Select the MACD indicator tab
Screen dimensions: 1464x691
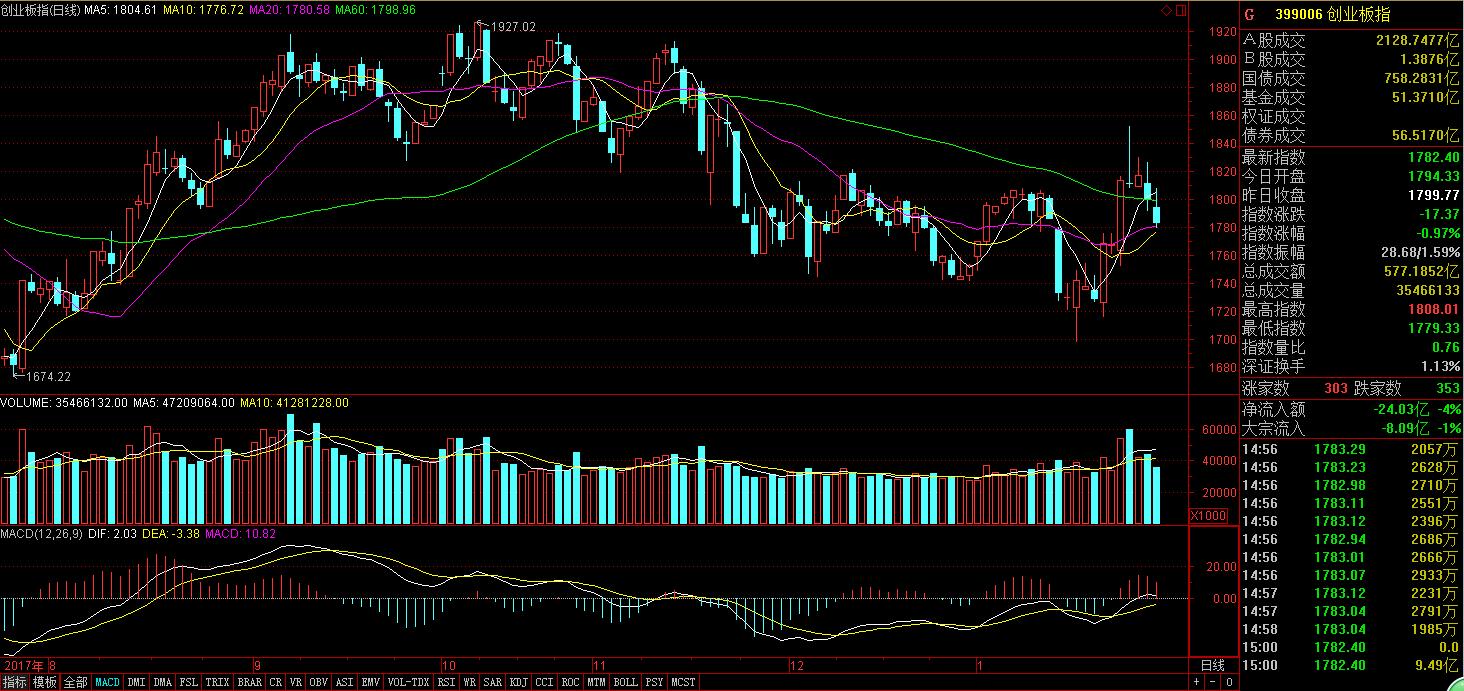(x=107, y=682)
